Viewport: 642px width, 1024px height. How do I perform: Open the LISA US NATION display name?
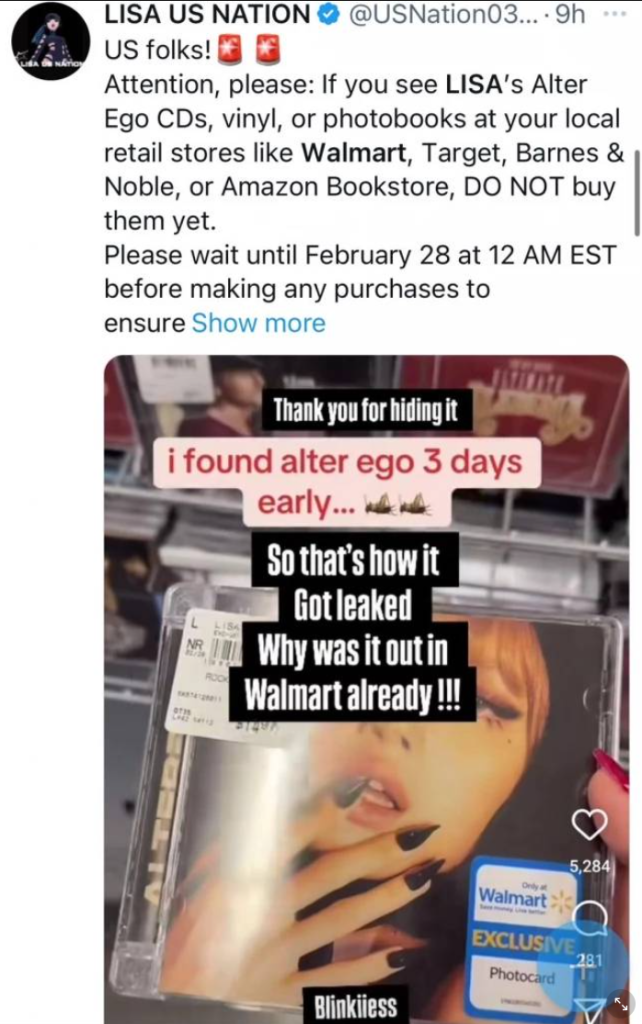coord(208,14)
